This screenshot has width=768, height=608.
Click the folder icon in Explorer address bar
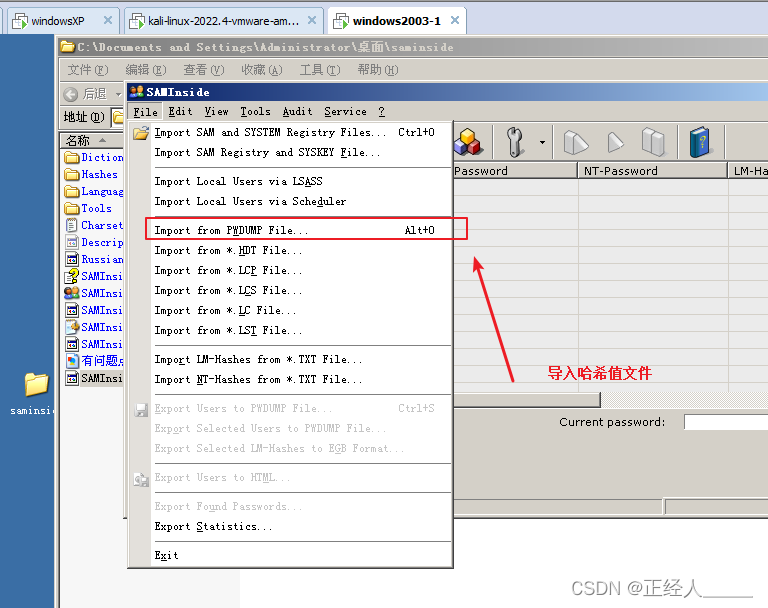[x=118, y=117]
